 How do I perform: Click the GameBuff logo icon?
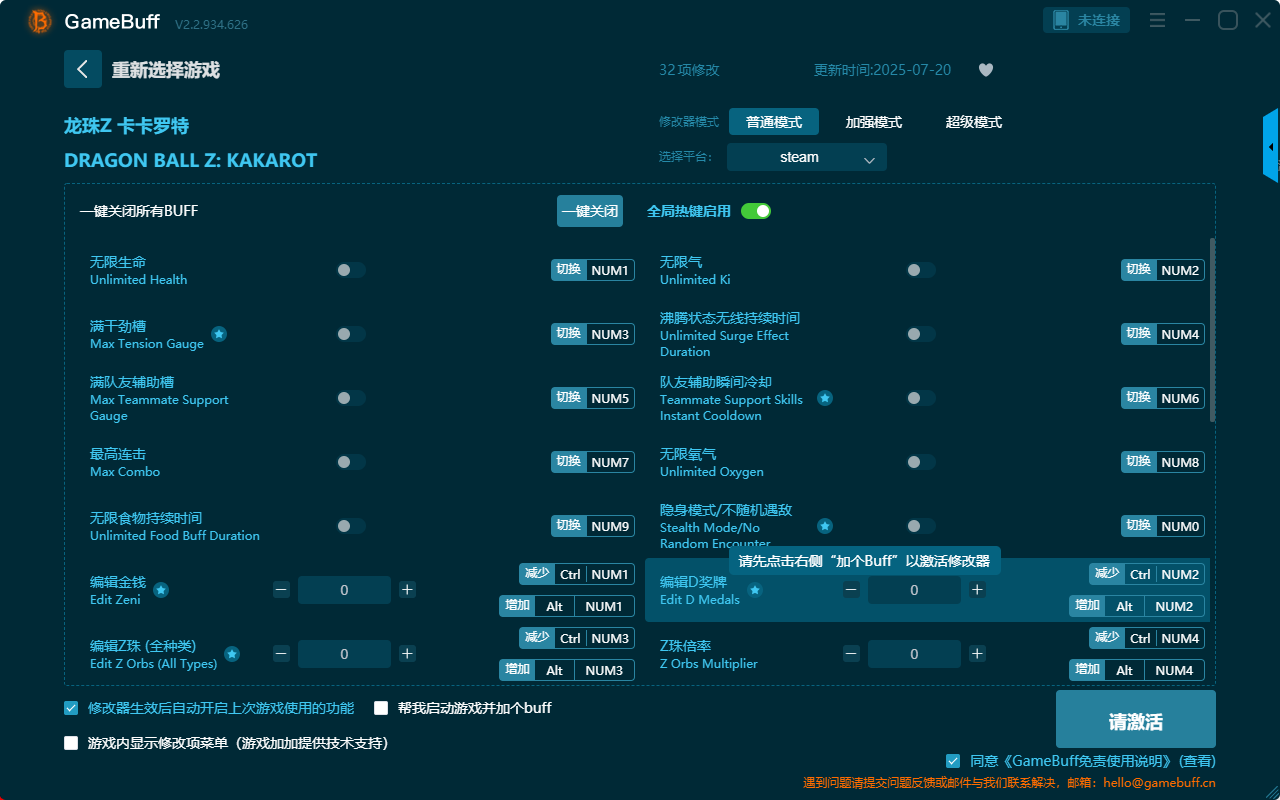pos(40,21)
